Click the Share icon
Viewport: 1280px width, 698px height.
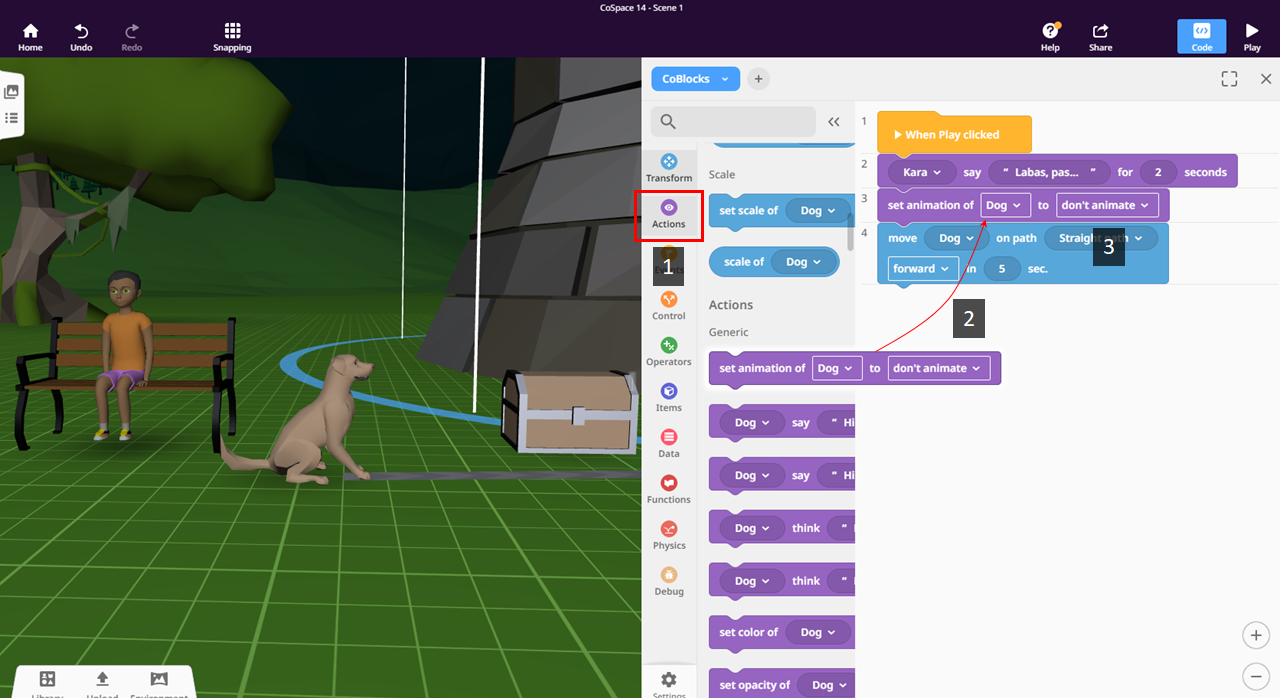coord(1100,31)
